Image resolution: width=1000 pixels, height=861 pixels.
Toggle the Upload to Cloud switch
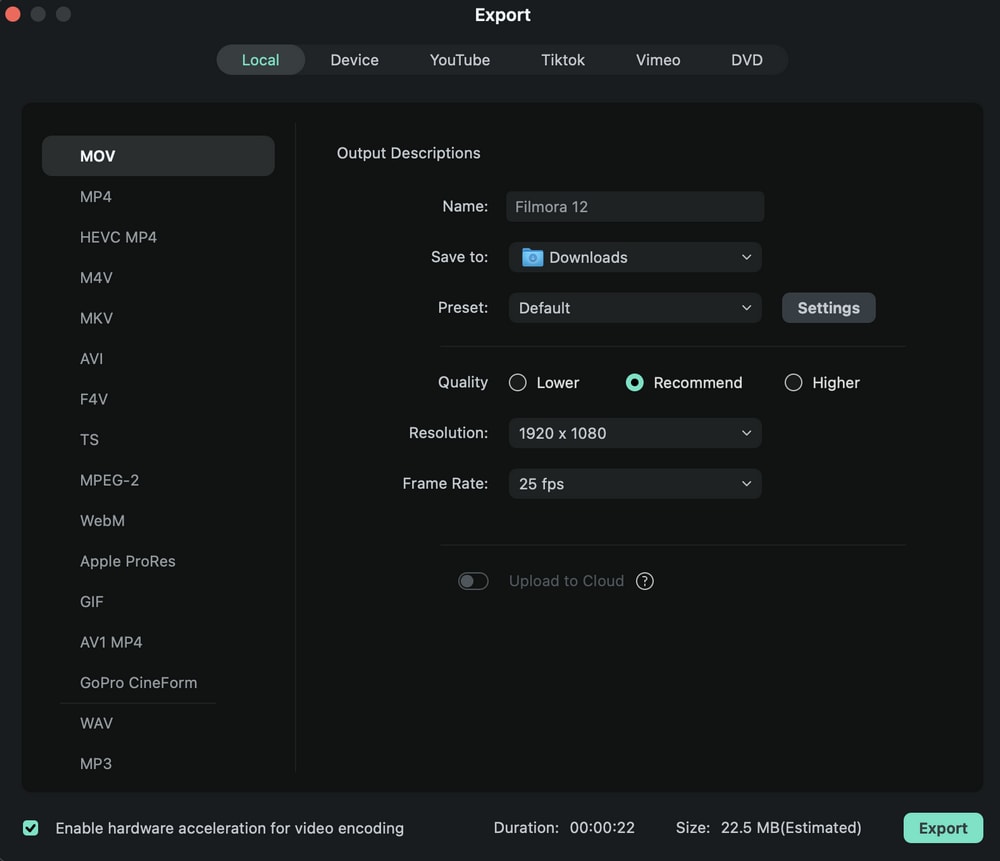pyautogui.click(x=473, y=581)
